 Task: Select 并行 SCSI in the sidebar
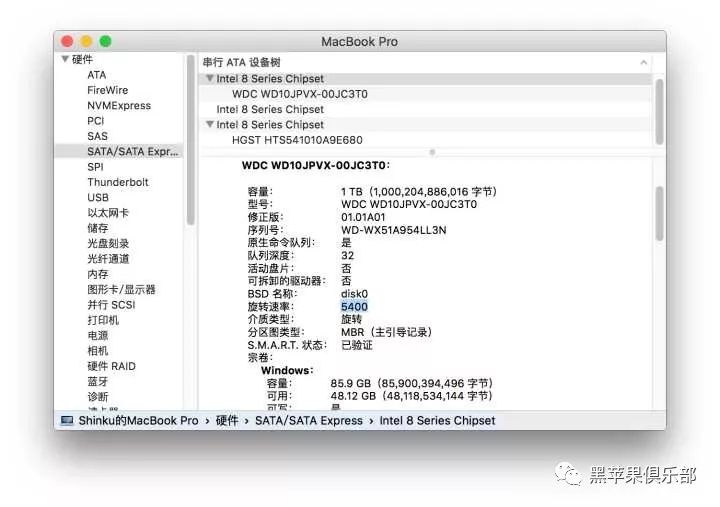(x=111, y=305)
